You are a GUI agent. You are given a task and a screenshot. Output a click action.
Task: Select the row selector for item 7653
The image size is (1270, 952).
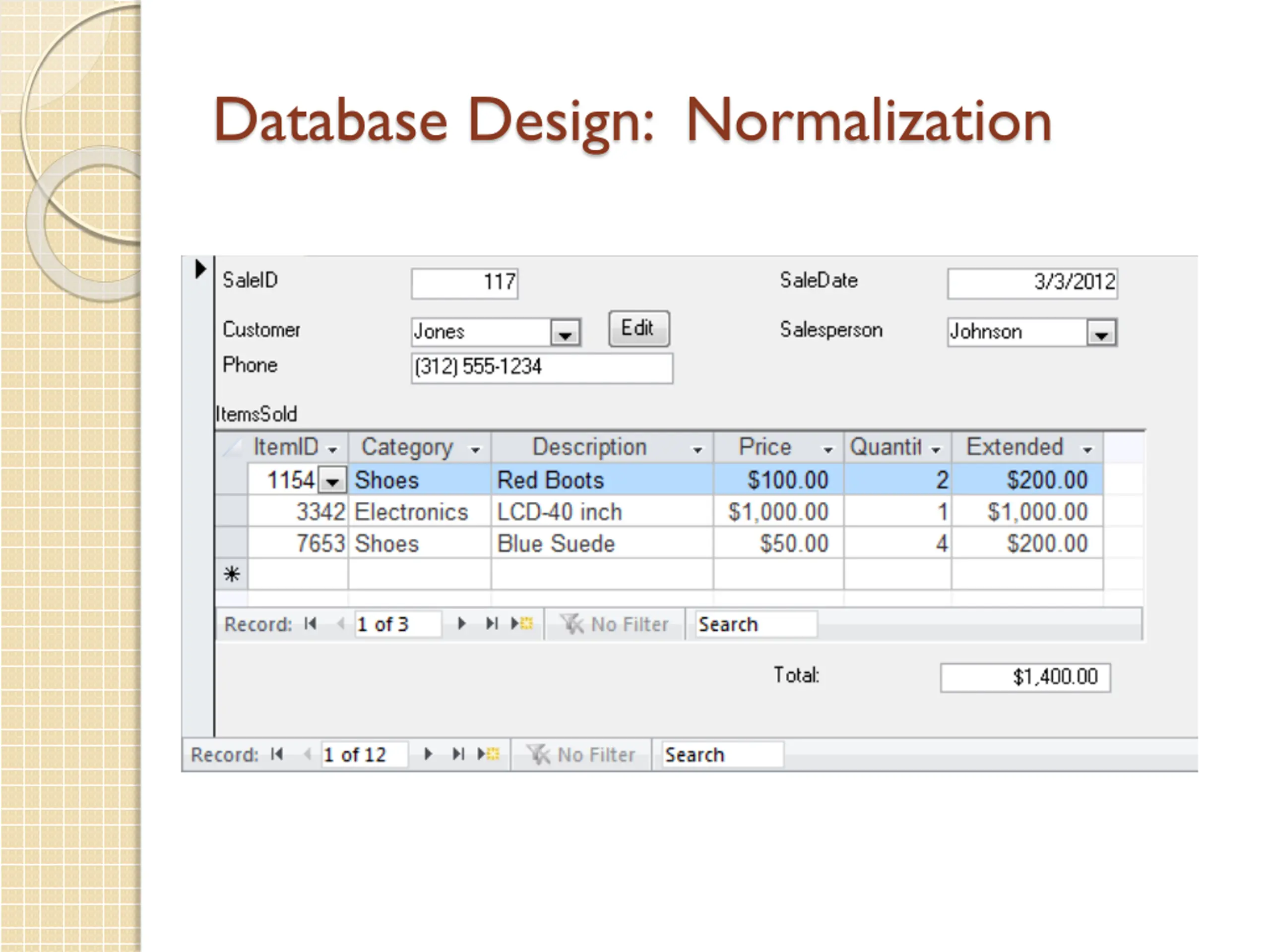[232, 542]
